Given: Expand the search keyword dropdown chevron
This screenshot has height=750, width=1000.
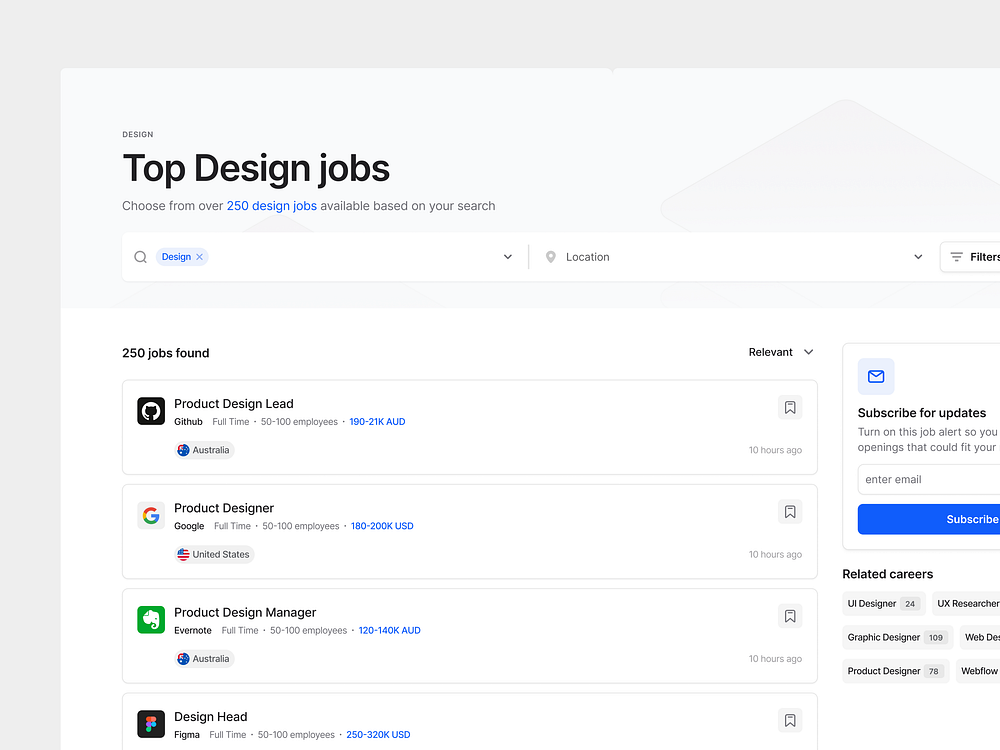Looking at the screenshot, I should [x=508, y=257].
